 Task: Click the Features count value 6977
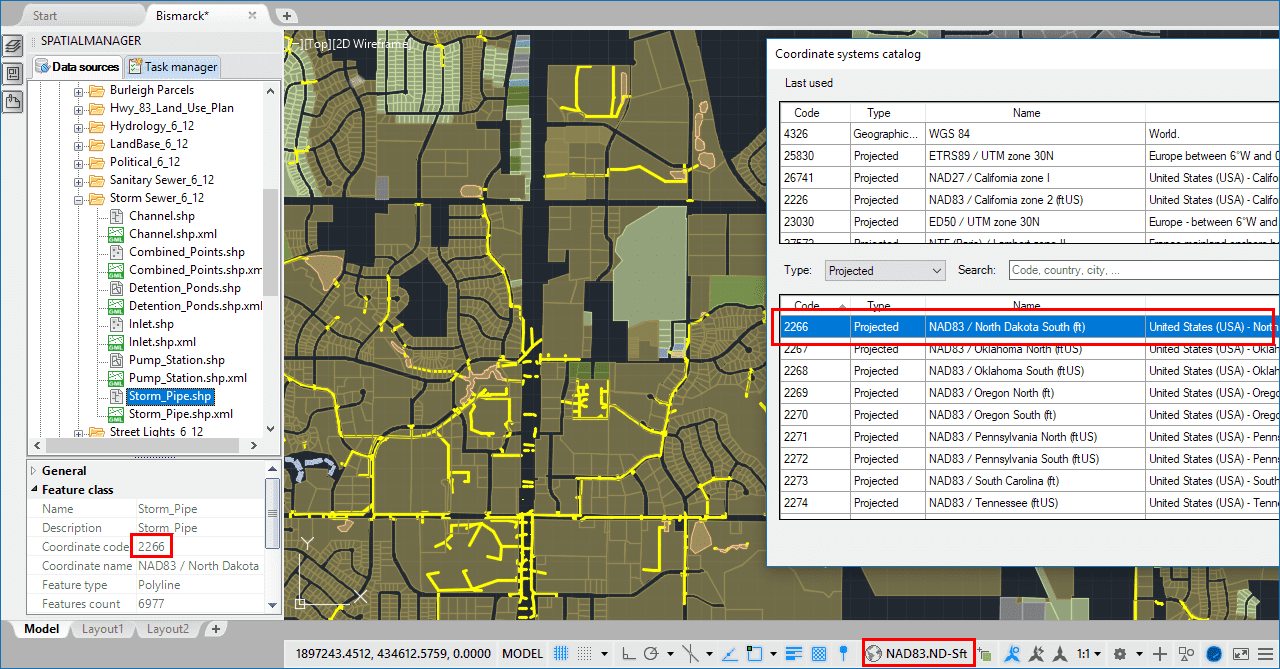point(151,604)
